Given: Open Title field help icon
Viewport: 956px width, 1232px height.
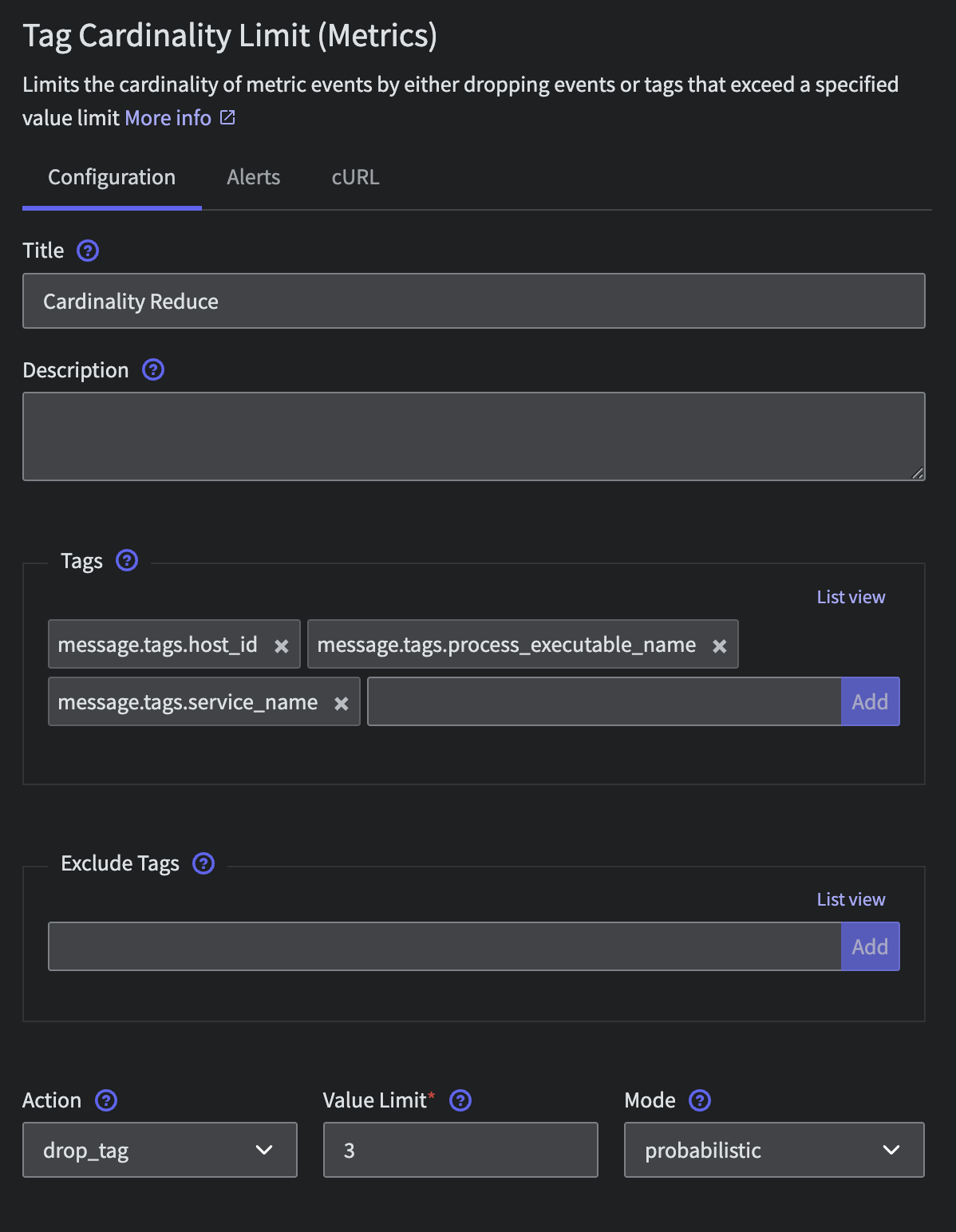Looking at the screenshot, I should point(88,251).
